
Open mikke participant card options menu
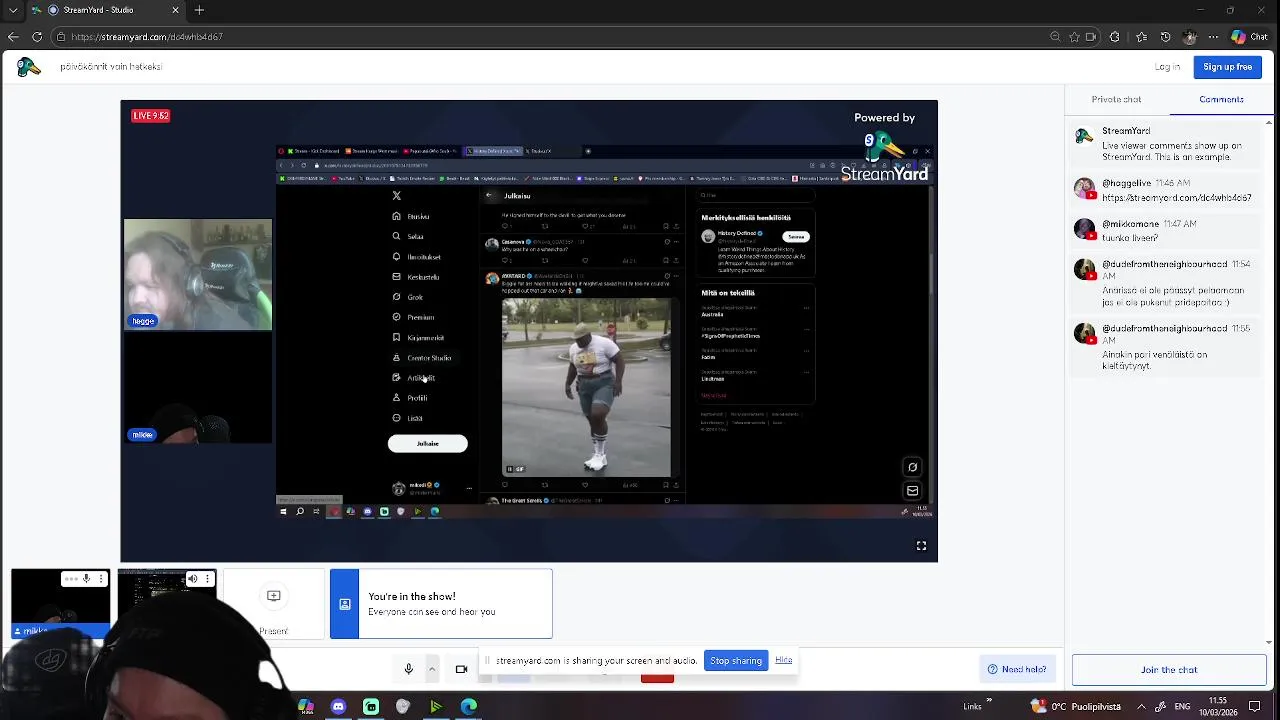(100, 578)
